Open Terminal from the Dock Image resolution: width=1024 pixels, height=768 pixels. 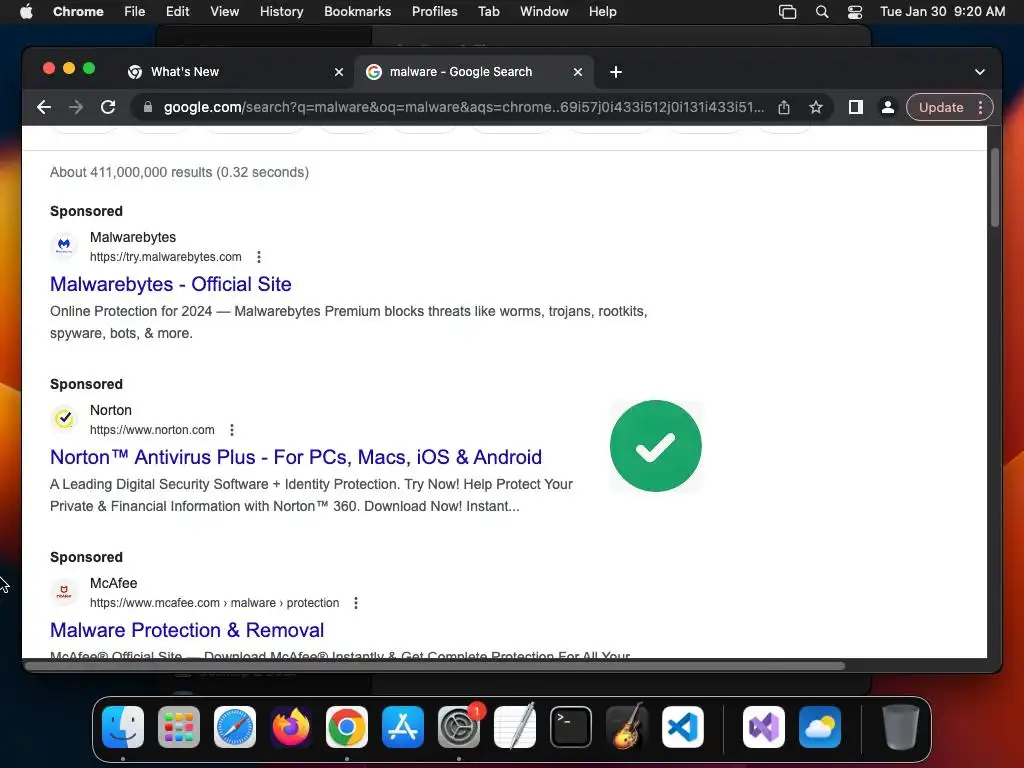point(571,727)
